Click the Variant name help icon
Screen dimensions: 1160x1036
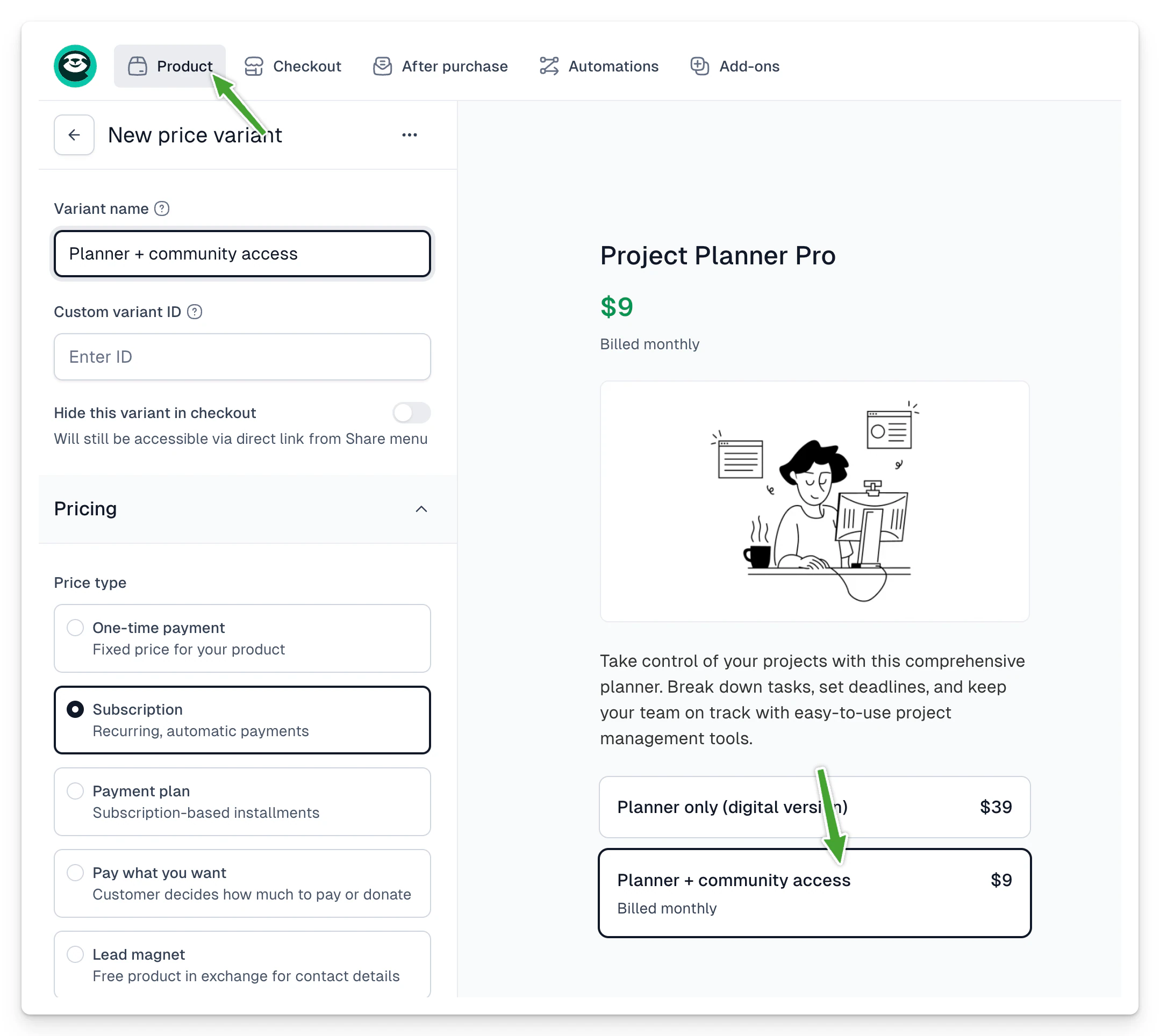[162, 209]
